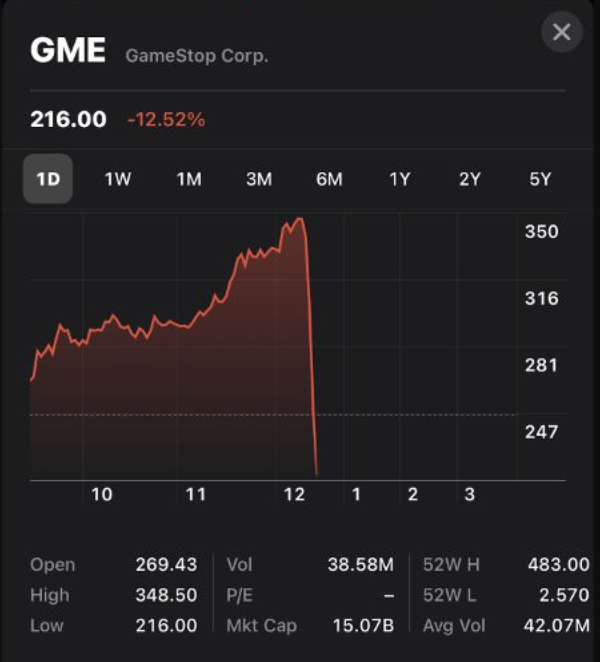This screenshot has width=600, height=662.
Task: Tap the Open price 269.43
Action: [x=166, y=564]
